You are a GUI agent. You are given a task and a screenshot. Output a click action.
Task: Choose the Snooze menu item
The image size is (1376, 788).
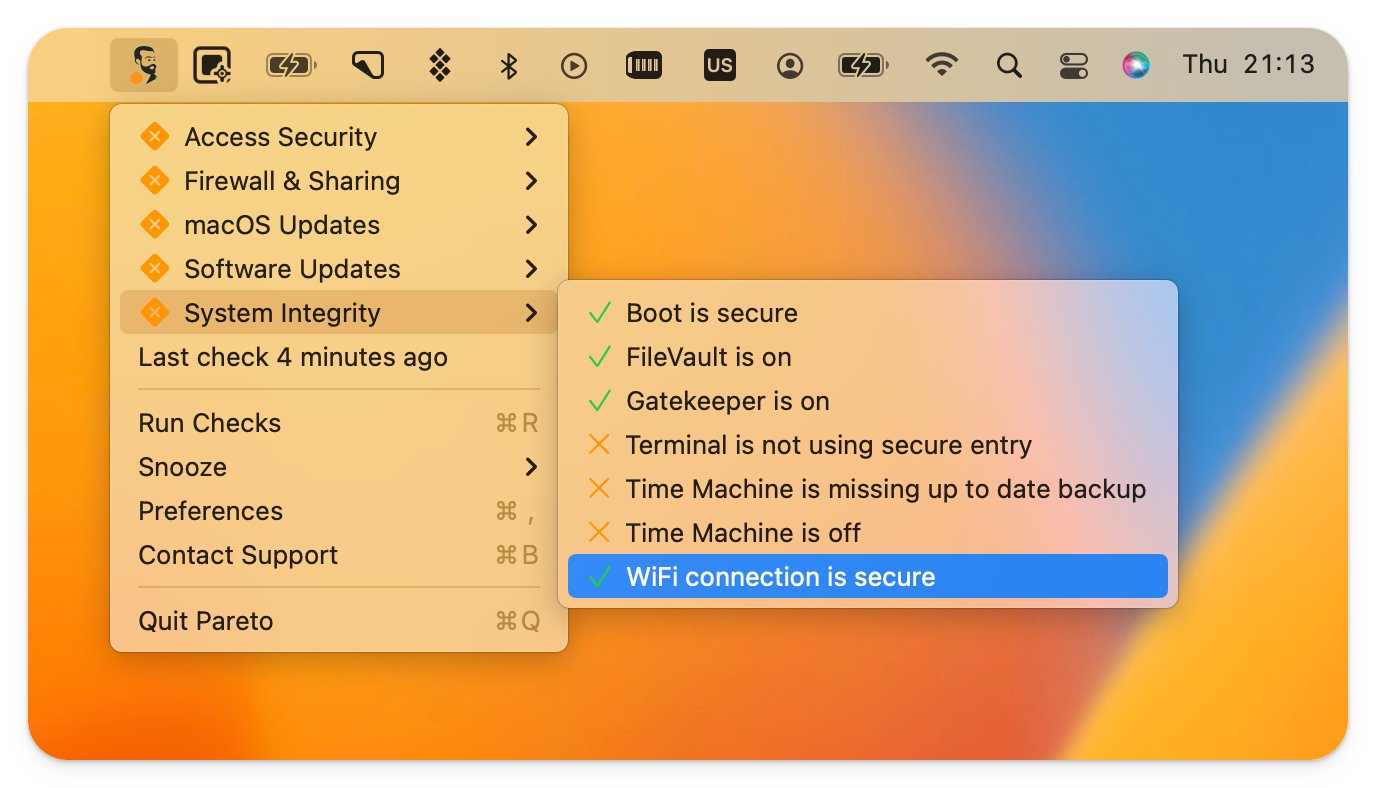339,467
